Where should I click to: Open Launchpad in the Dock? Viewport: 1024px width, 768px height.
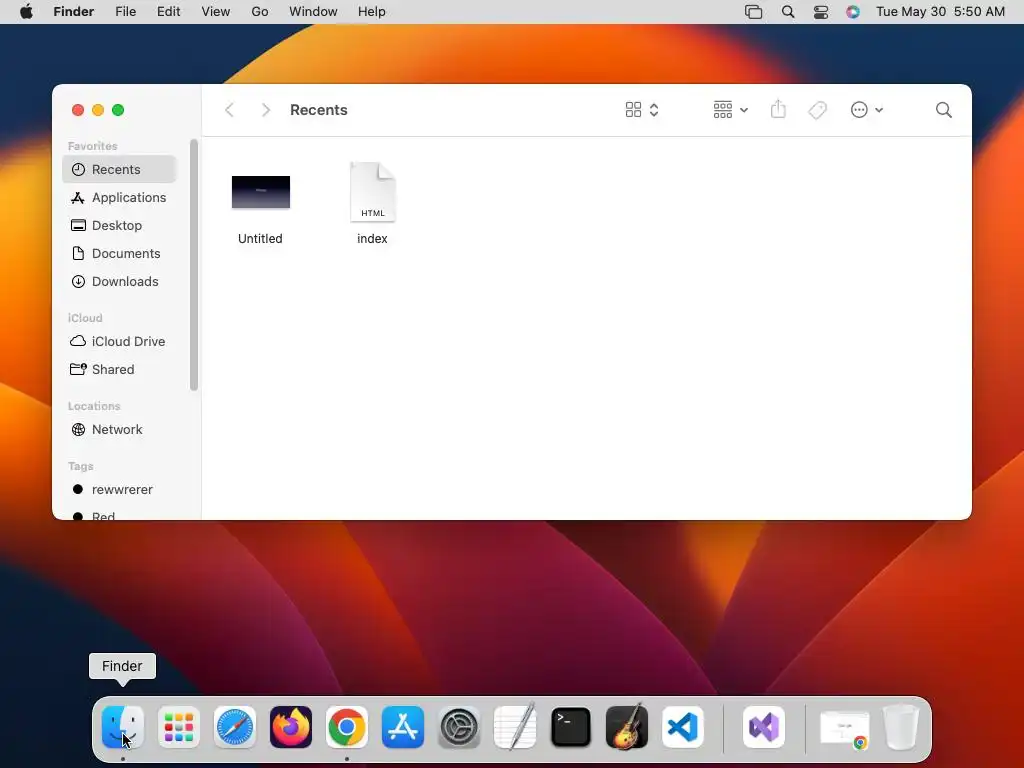coord(179,727)
